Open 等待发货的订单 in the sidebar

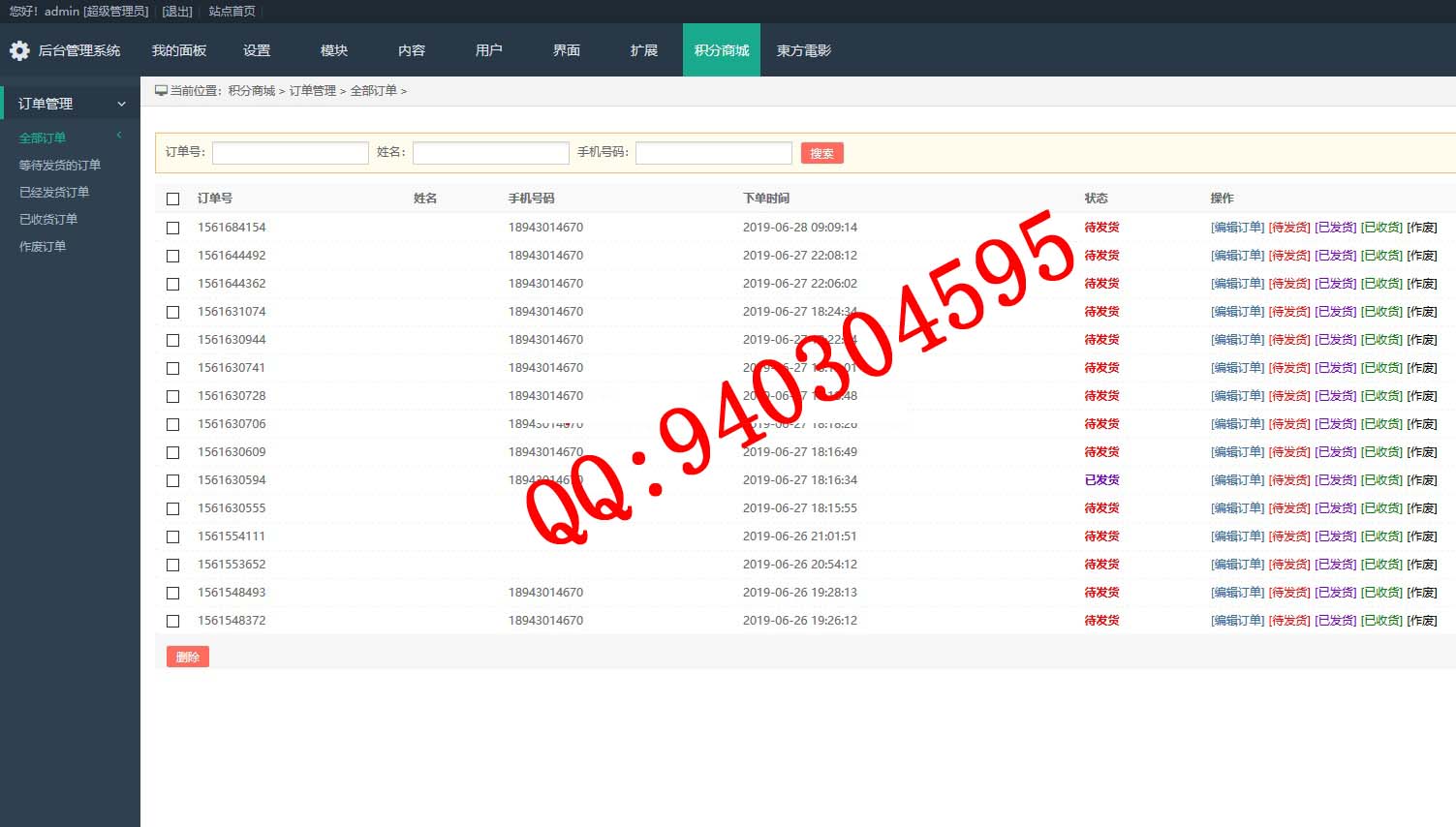[60, 166]
